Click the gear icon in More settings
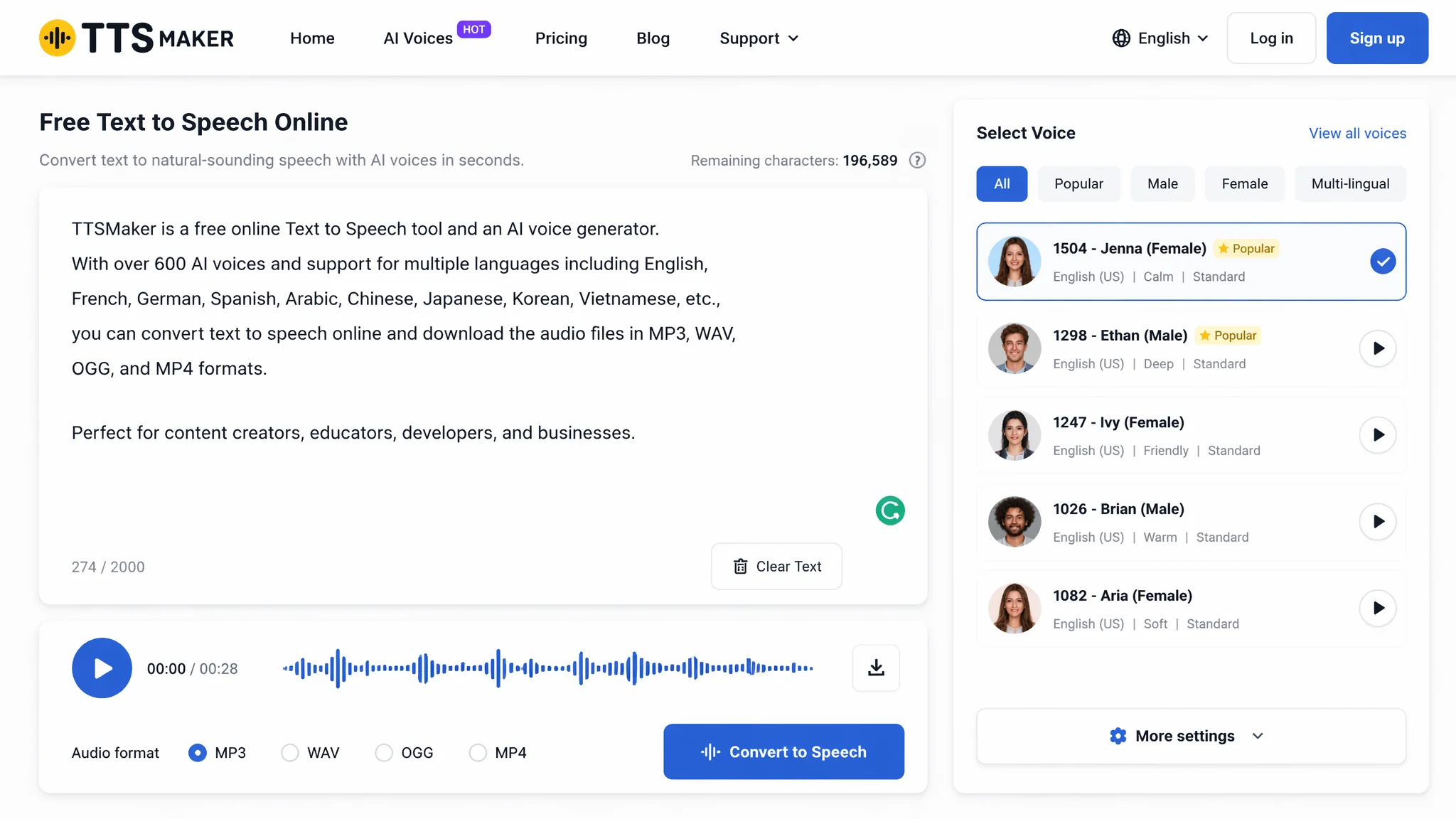This screenshot has width=1456, height=819. pyautogui.click(x=1118, y=736)
